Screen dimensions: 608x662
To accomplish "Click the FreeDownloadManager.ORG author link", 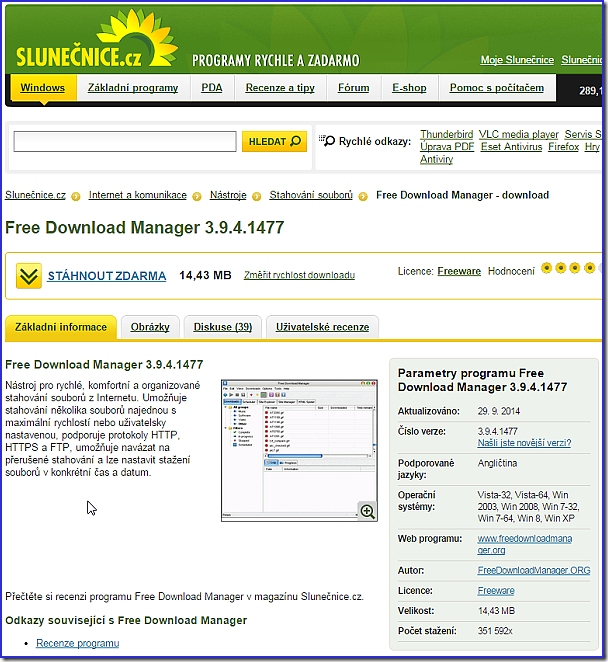I will point(534,570).
